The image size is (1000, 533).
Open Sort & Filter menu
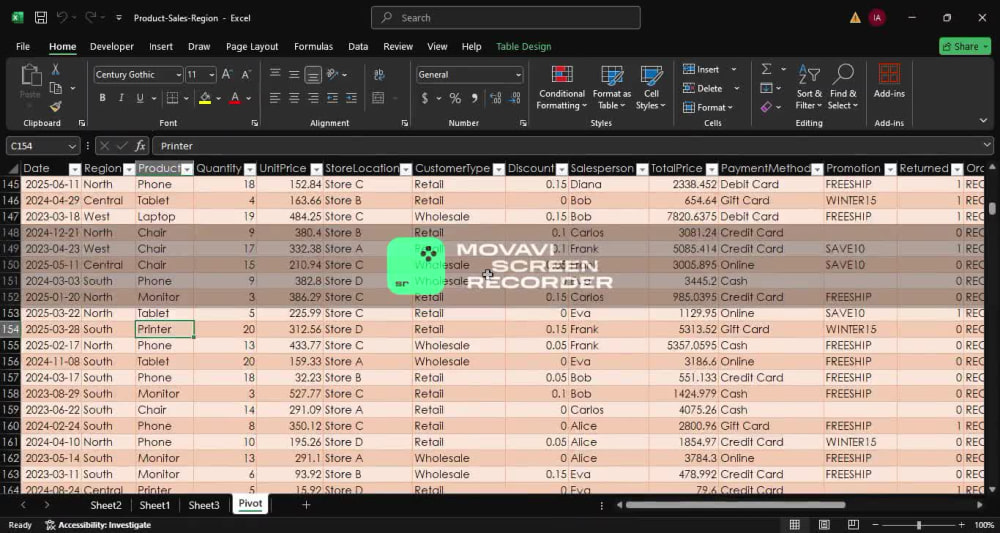(809, 88)
